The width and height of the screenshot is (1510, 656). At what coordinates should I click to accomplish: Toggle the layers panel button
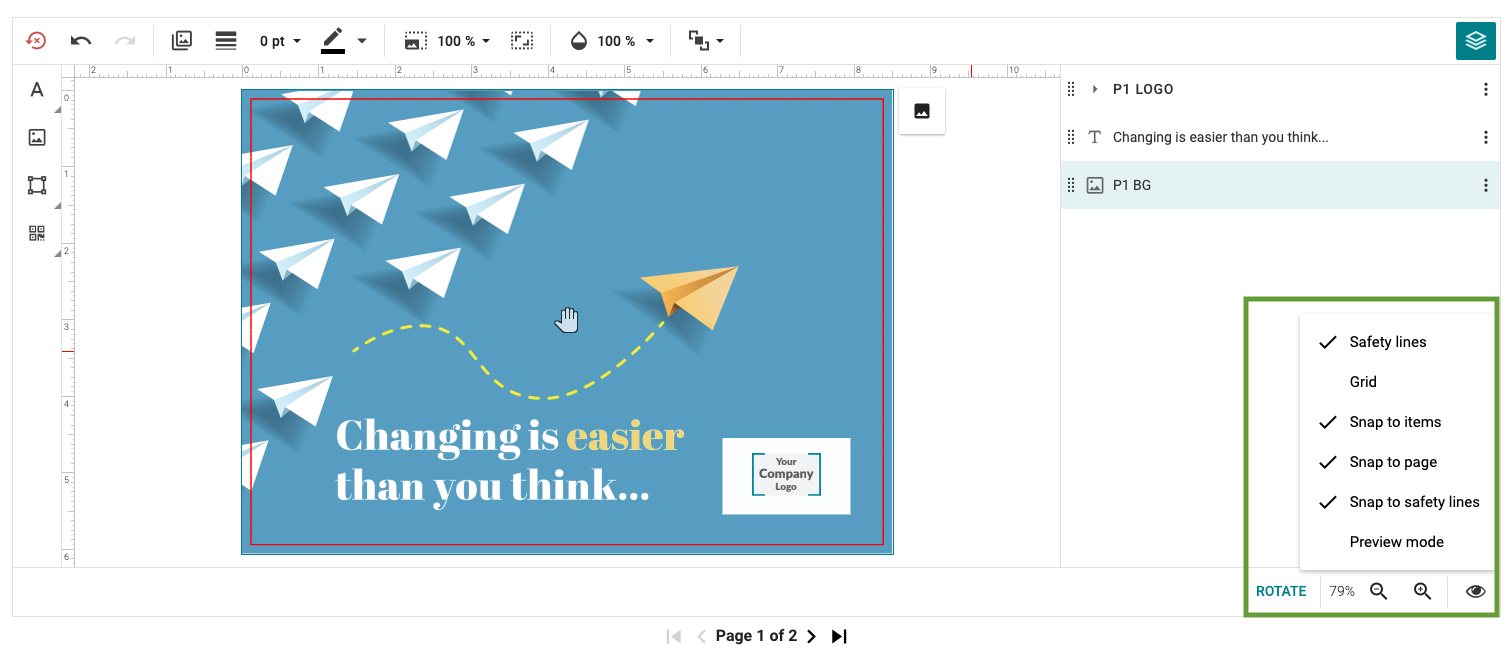pos(1475,41)
